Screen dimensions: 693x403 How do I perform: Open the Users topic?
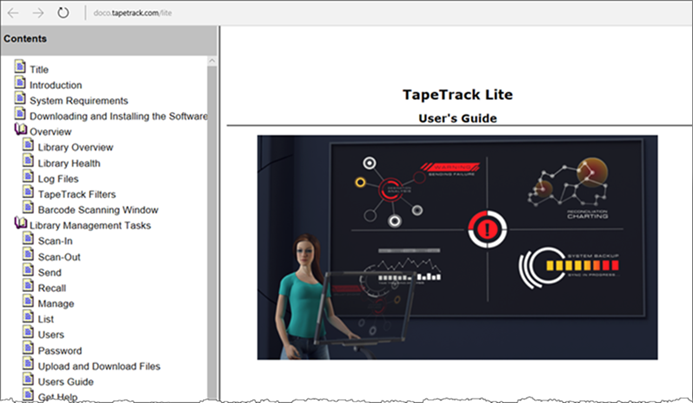coord(51,335)
